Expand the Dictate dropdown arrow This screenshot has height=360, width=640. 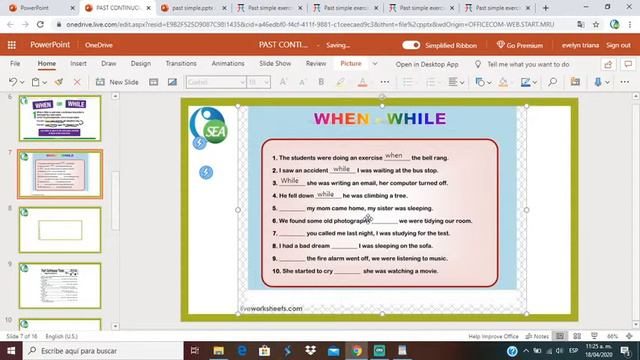607,83
